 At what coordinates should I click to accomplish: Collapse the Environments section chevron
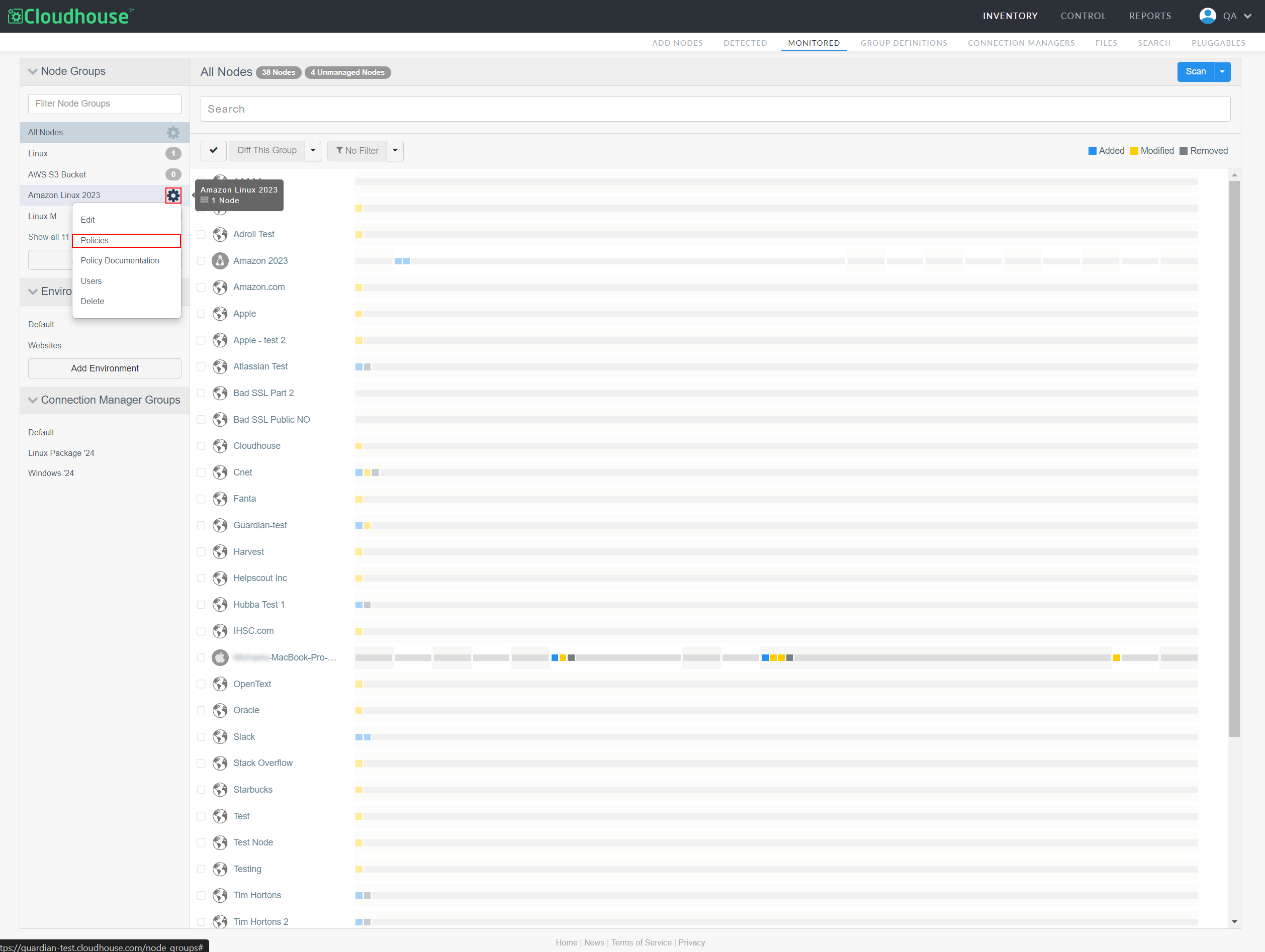tap(33, 292)
